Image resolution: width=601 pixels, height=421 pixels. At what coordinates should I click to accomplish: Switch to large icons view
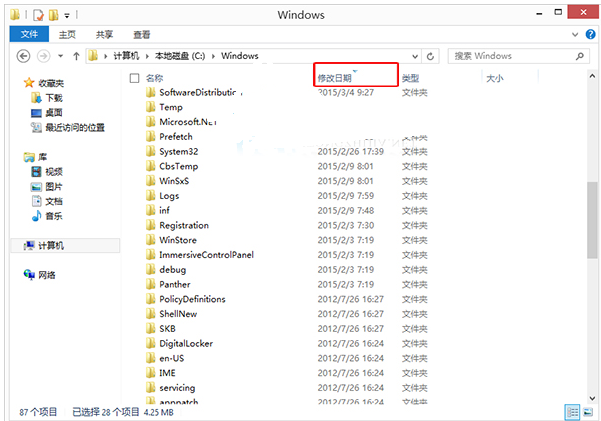coord(588,412)
